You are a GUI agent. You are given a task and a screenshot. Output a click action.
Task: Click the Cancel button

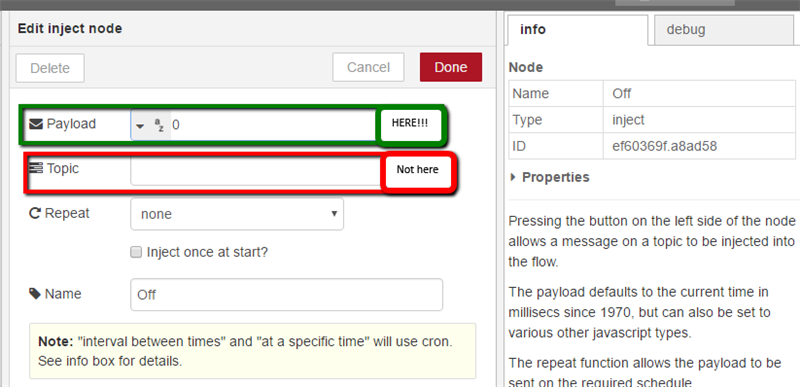pos(368,67)
